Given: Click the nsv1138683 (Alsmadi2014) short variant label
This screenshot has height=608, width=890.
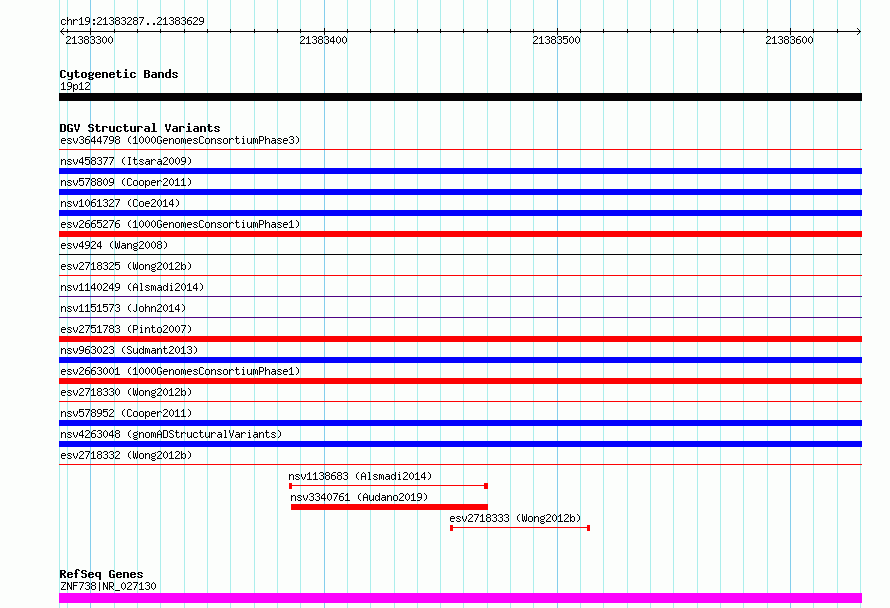Looking at the screenshot, I should click(x=360, y=476).
